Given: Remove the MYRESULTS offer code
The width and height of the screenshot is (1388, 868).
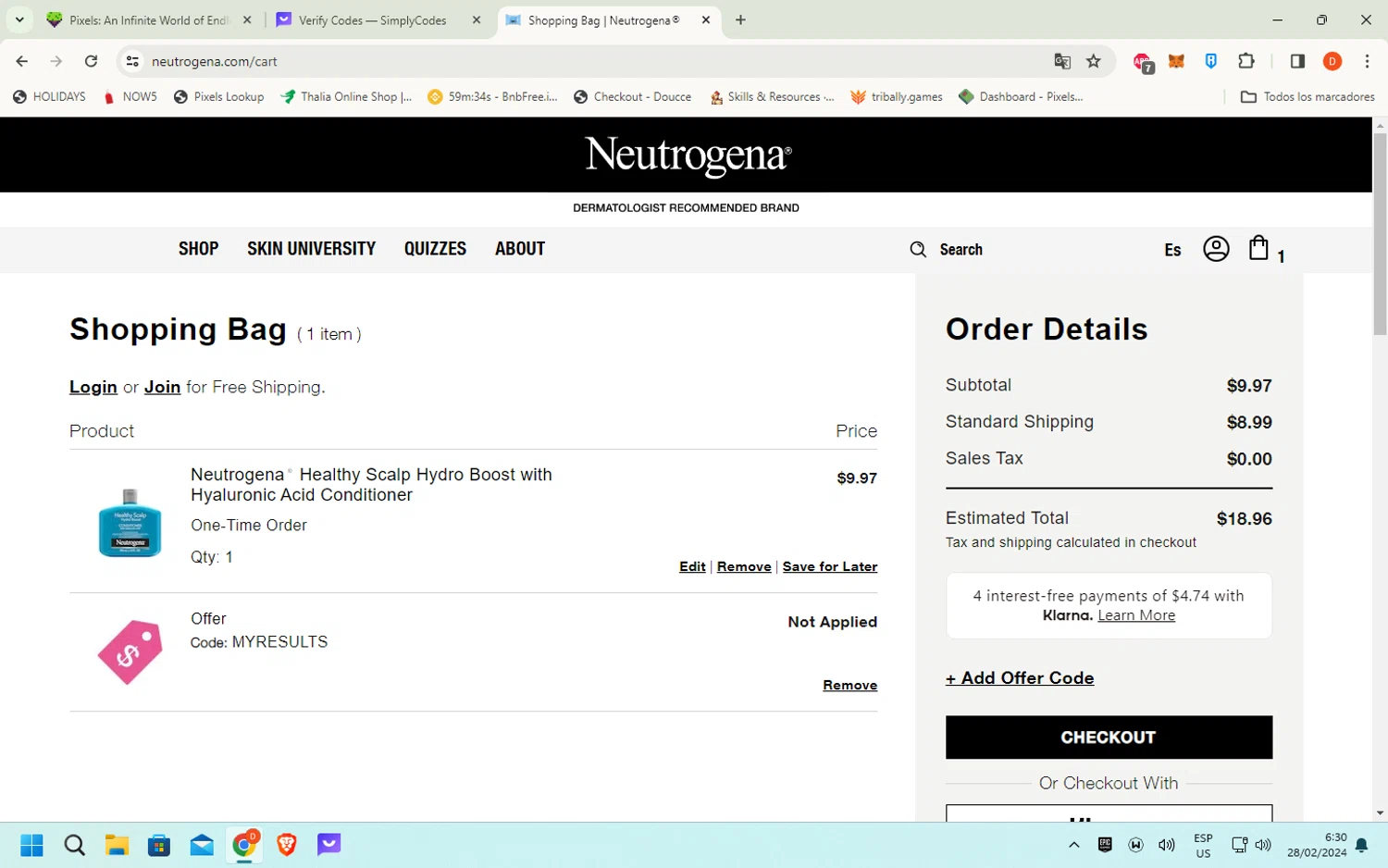Looking at the screenshot, I should [850, 685].
